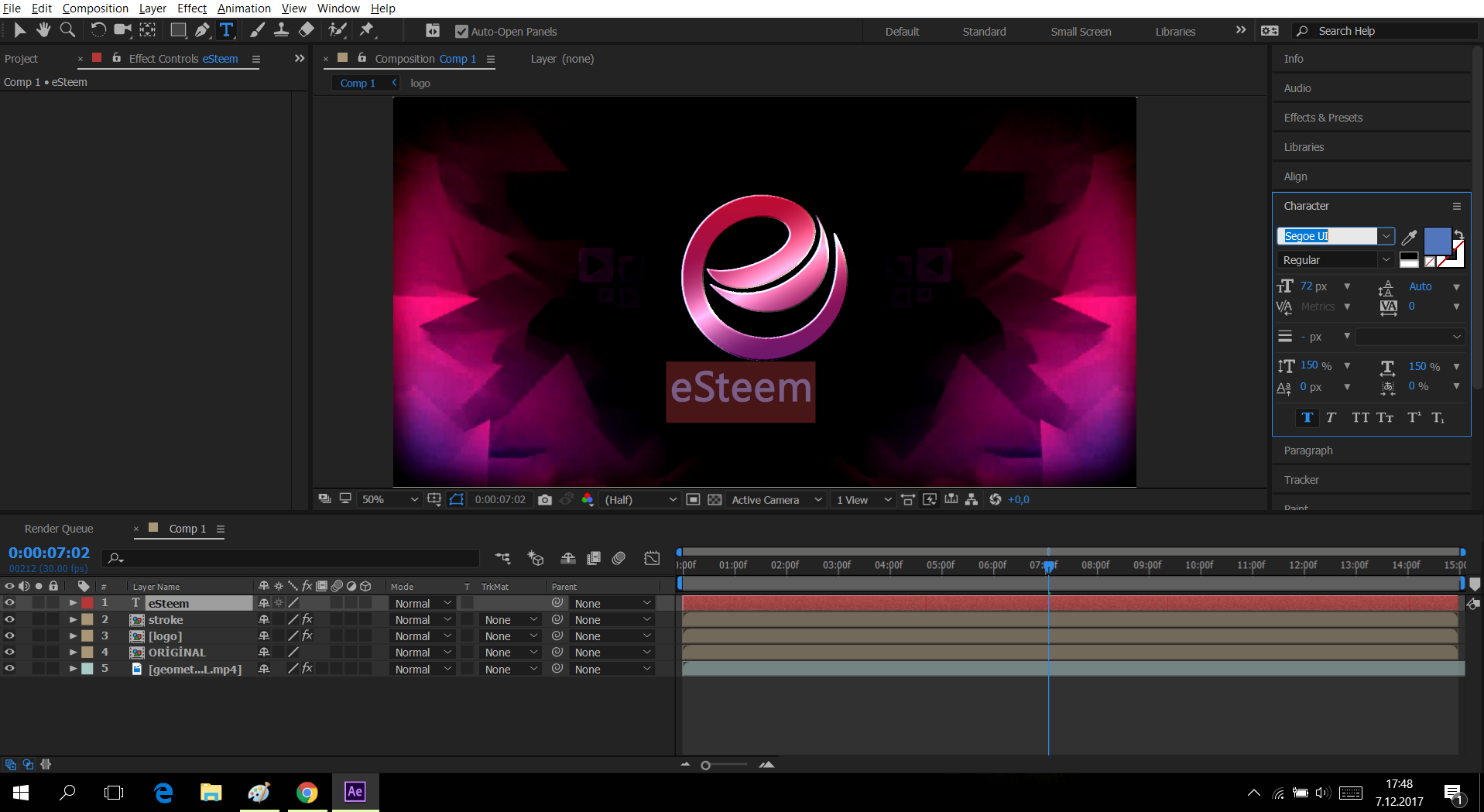Select the Eraser tool
The image size is (1484, 812).
(307, 30)
